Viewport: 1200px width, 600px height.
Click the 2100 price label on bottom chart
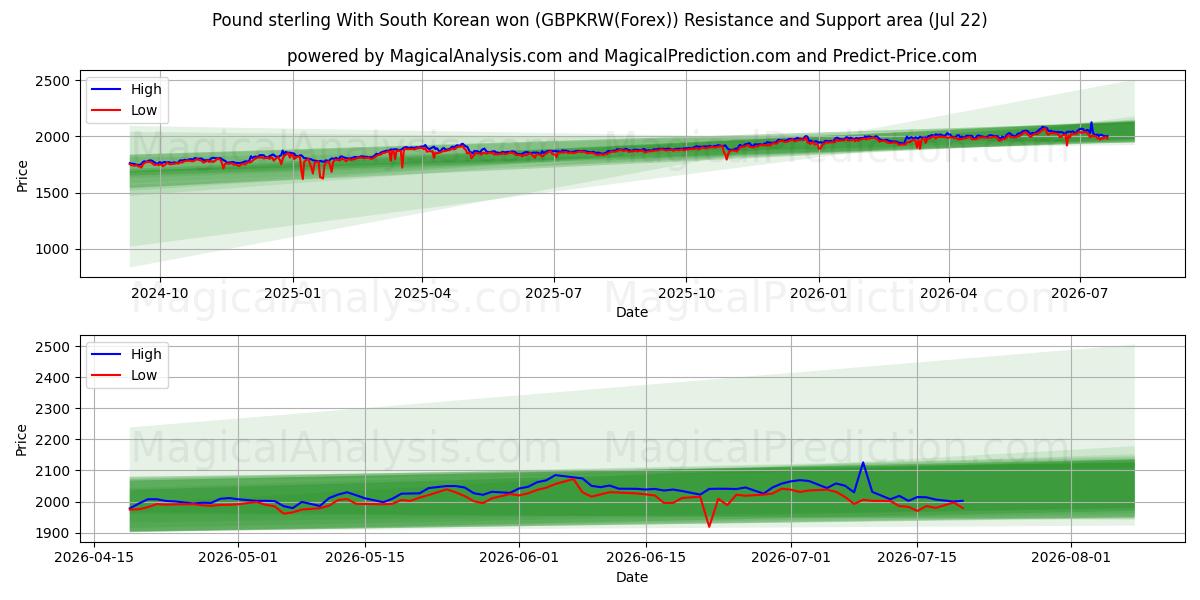[x=54, y=471]
